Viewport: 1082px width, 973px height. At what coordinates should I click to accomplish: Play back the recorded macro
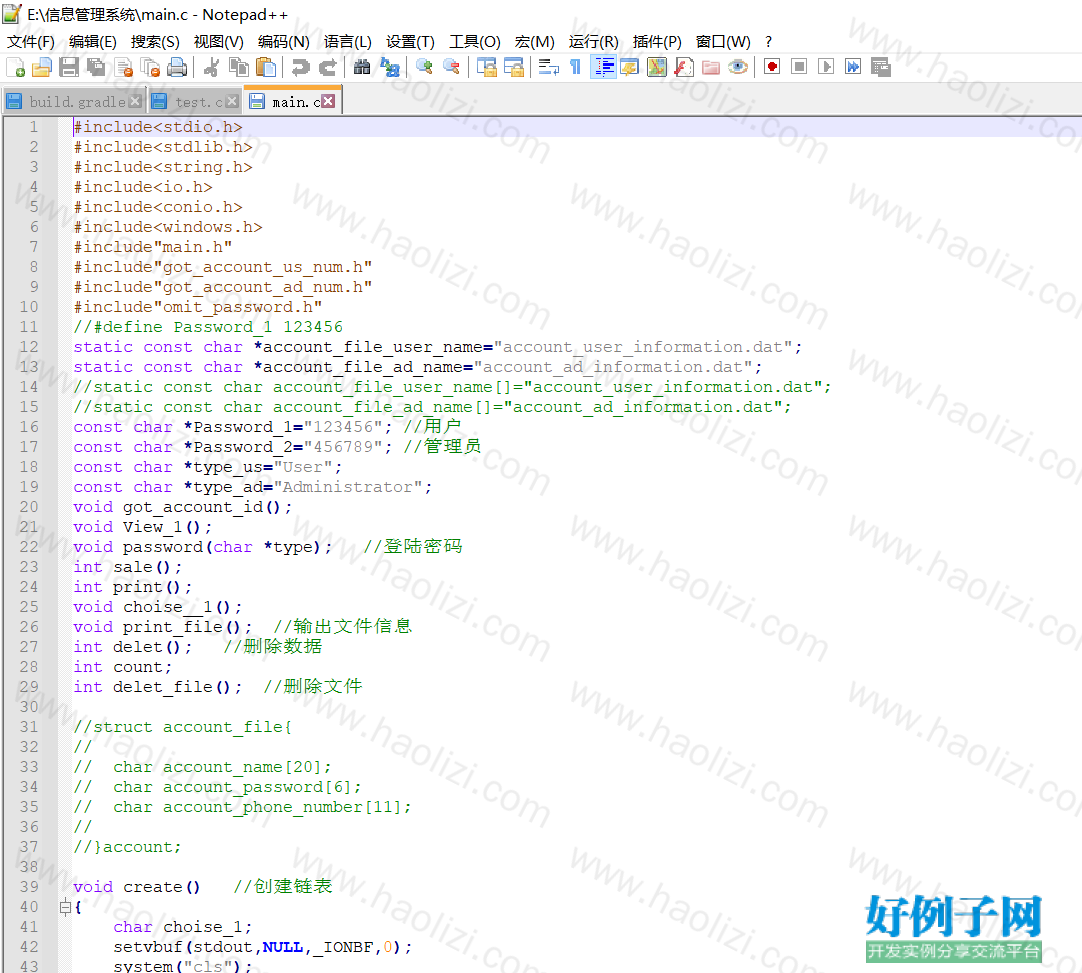point(826,67)
